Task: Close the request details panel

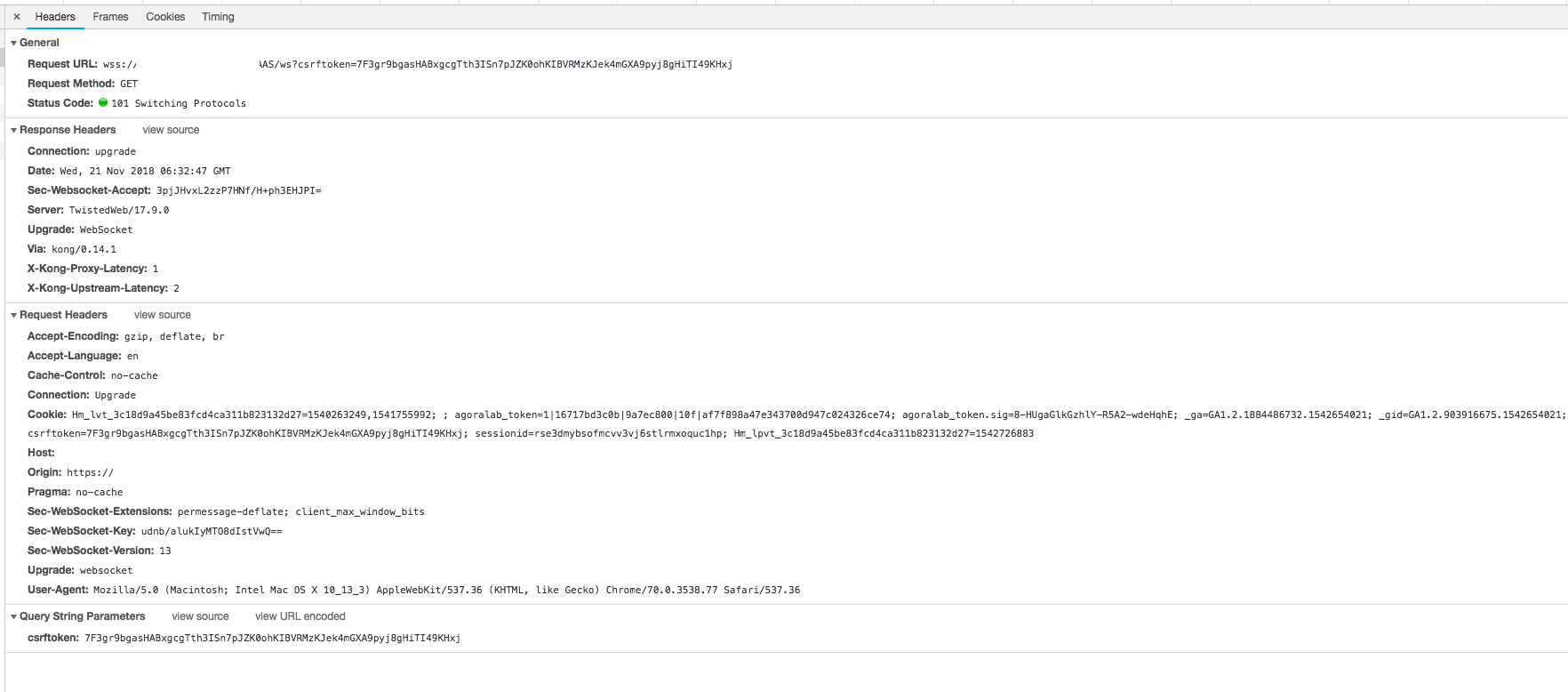Action: click(x=17, y=17)
